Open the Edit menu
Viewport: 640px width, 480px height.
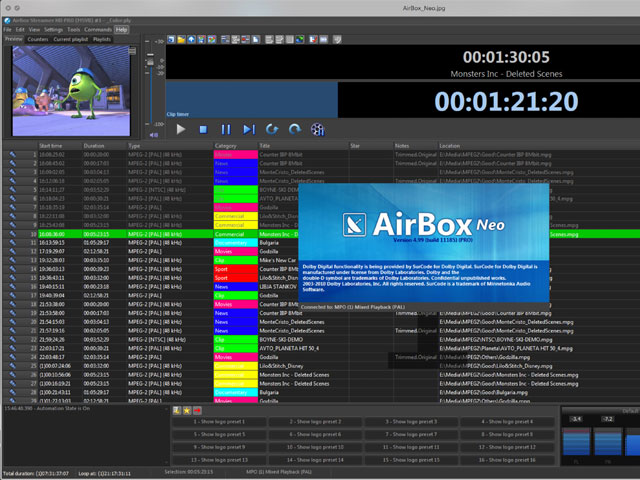(20, 29)
